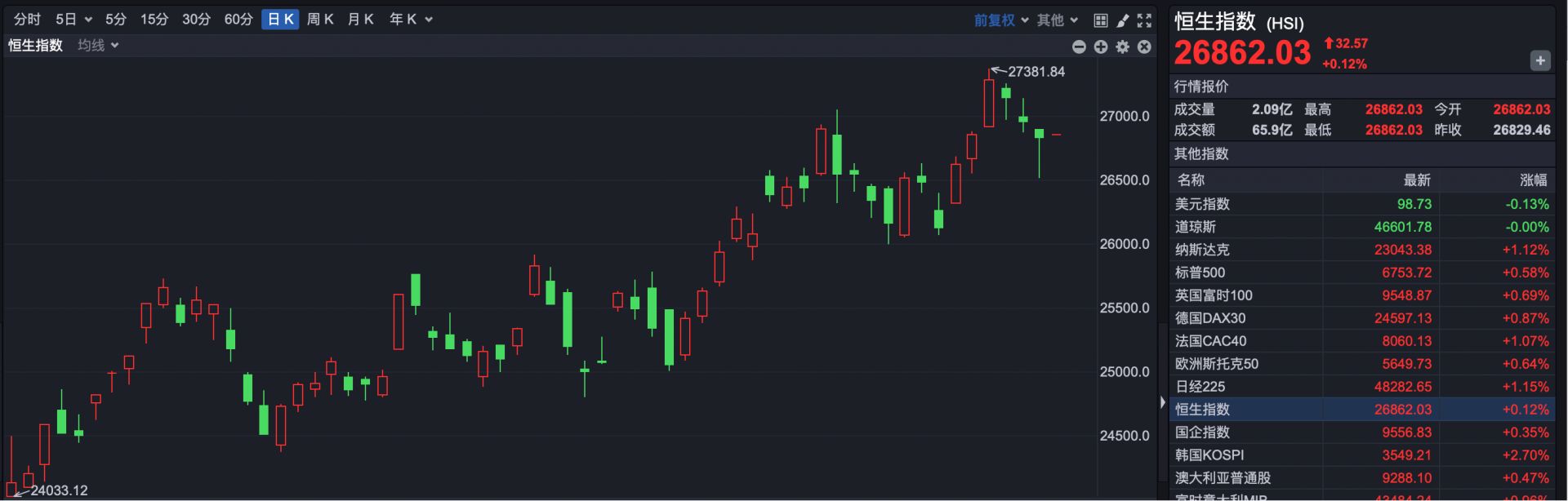Enter fullscreen chart mode

[x=1144, y=20]
